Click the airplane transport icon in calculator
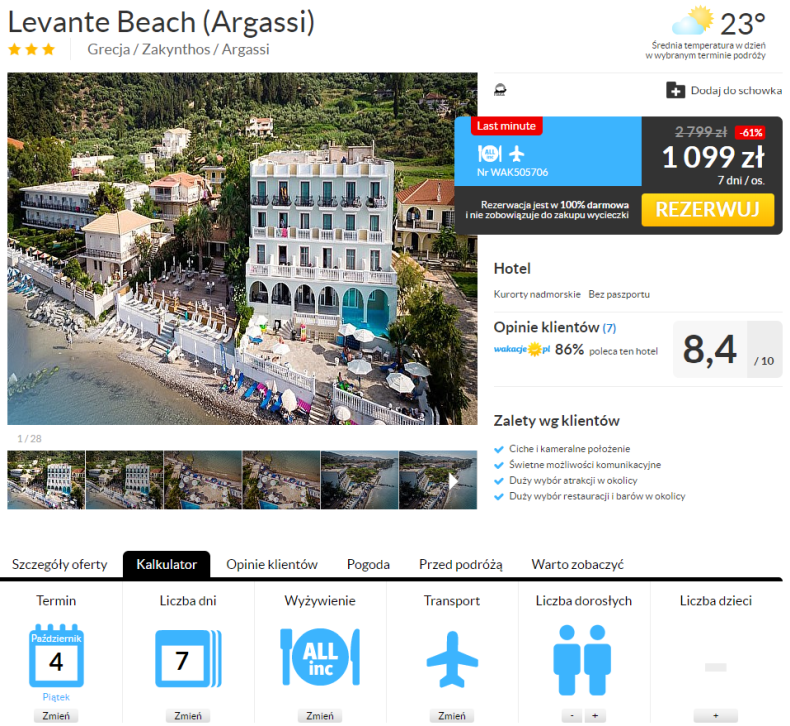790x726 pixels. coord(452,659)
